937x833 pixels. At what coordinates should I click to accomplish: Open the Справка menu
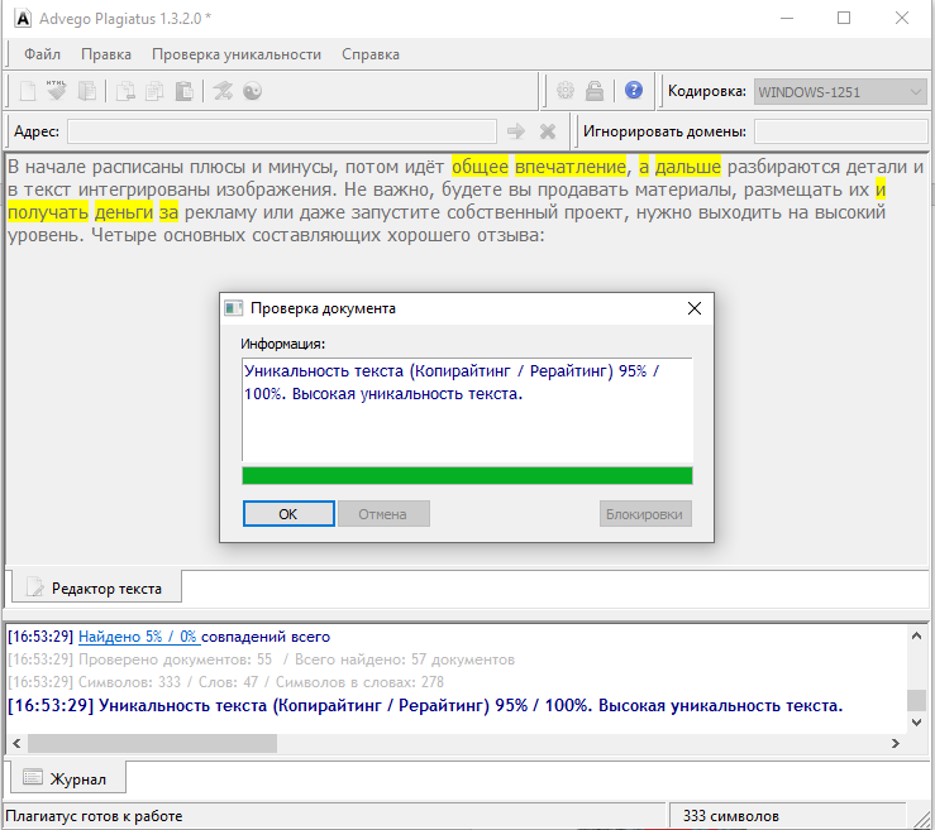click(370, 54)
